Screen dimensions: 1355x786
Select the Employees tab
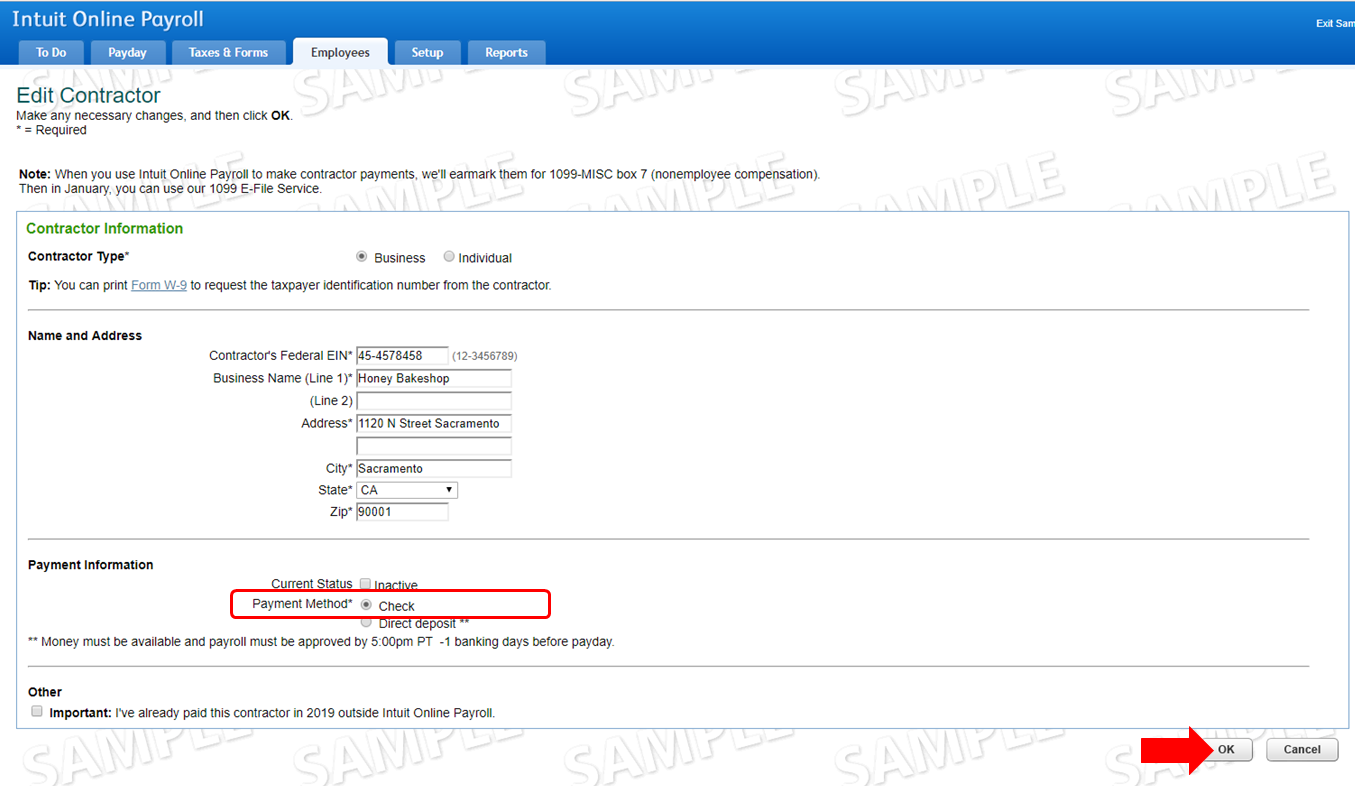pos(340,53)
